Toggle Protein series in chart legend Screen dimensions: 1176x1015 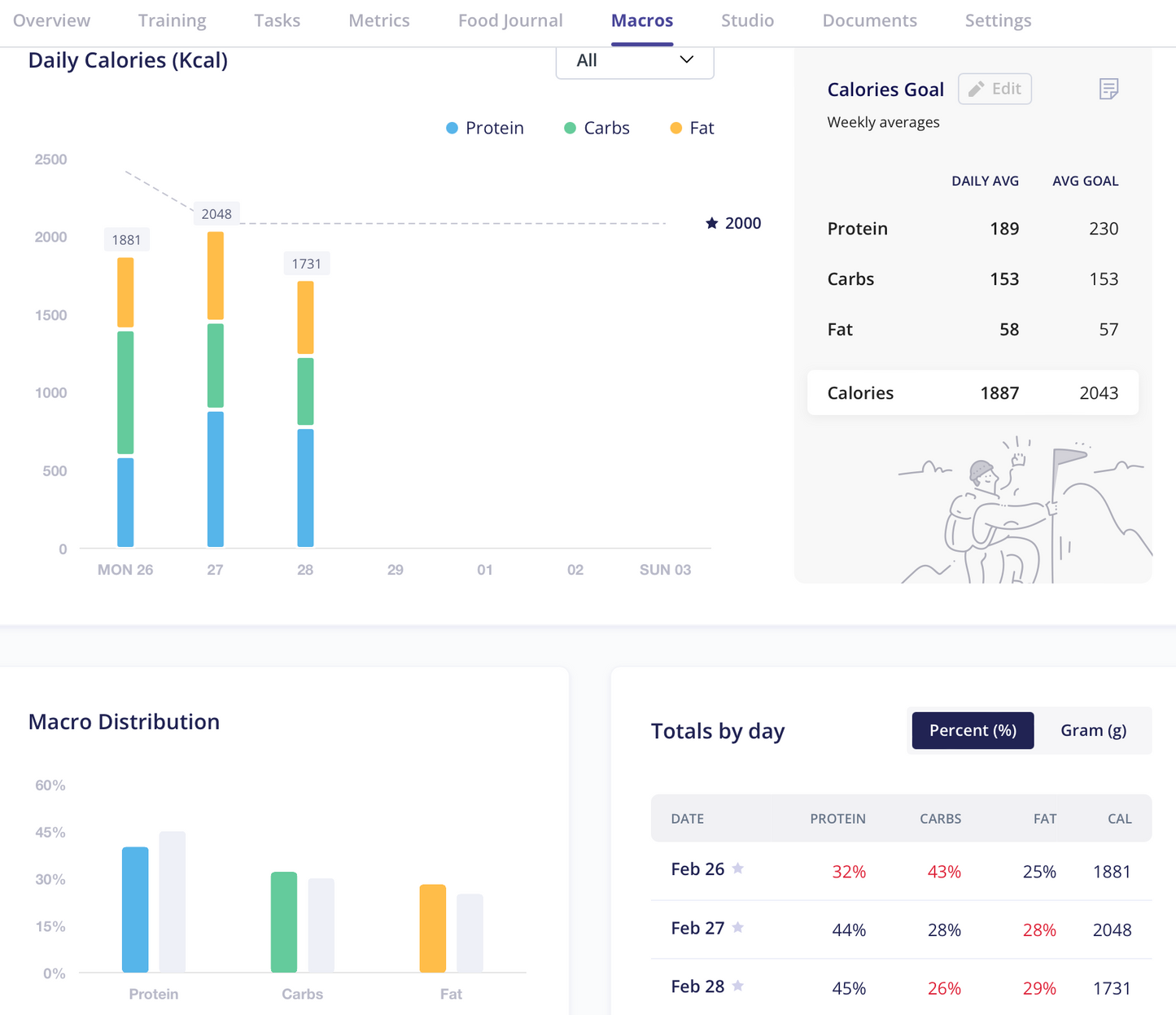pyautogui.click(x=485, y=128)
